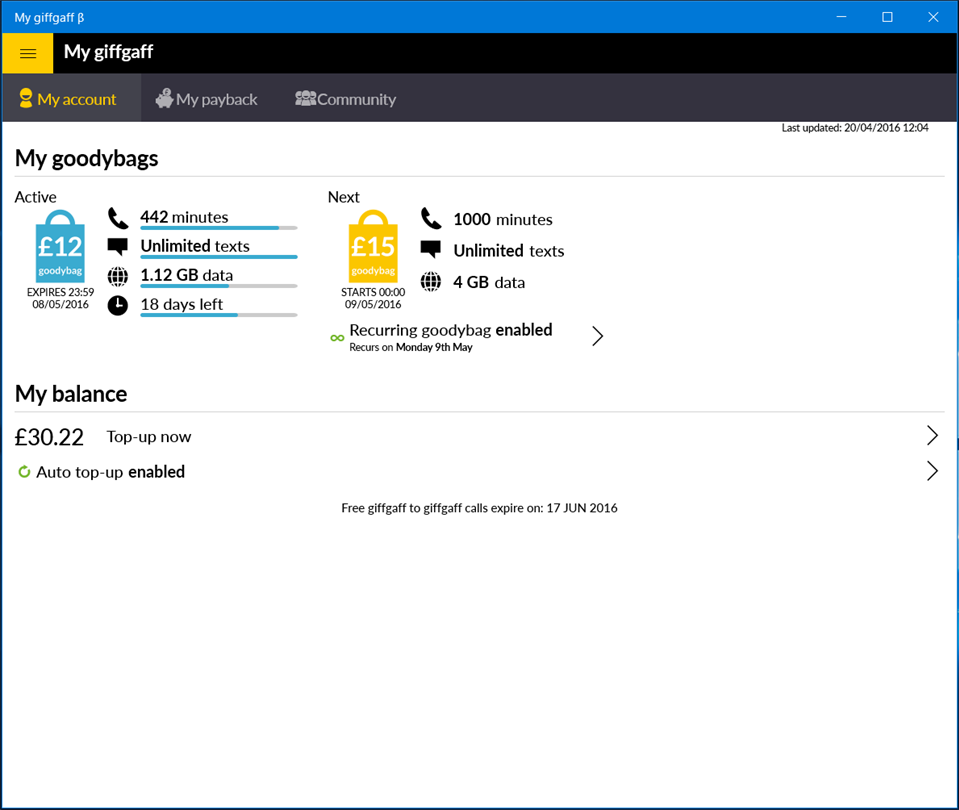Switch to the My account tab
Image resolution: width=959 pixels, height=810 pixels.
[x=72, y=98]
